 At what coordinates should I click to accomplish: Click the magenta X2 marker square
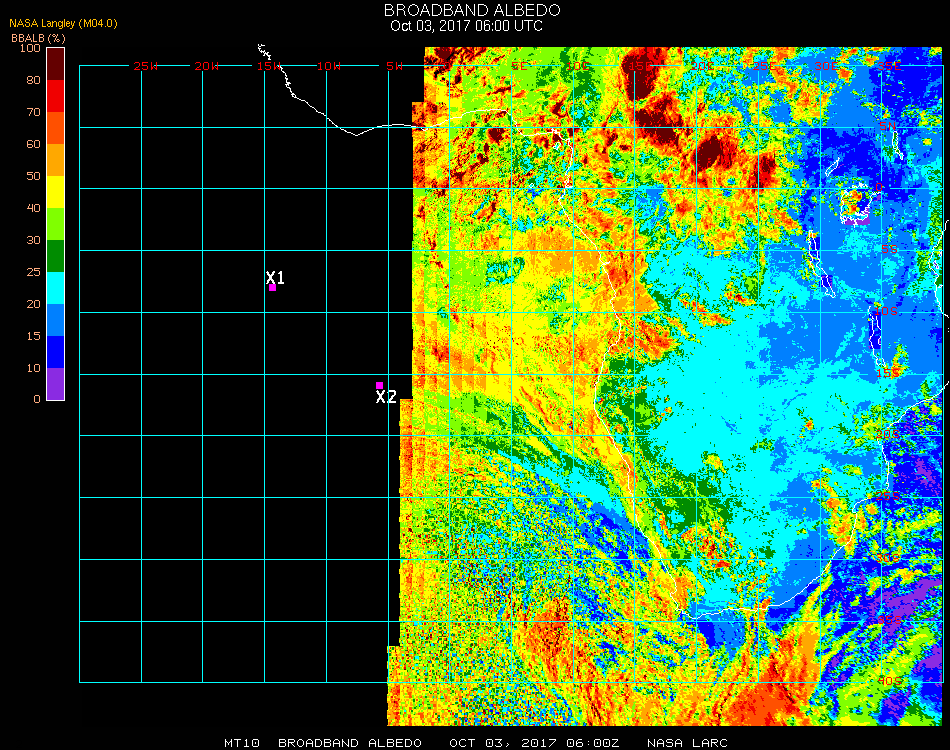[x=379, y=385]
